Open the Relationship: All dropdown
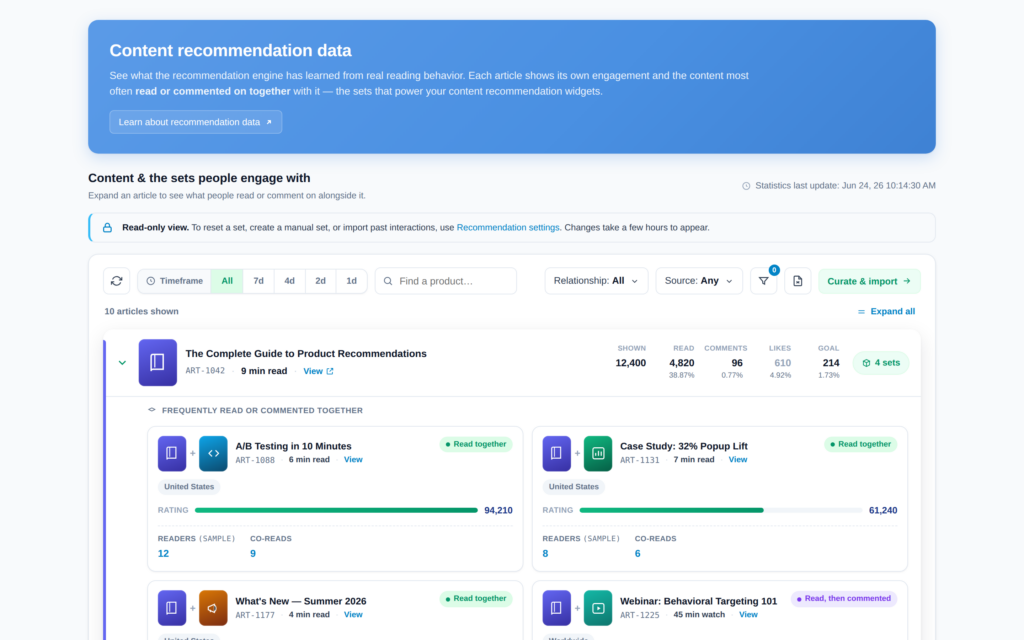Screen dimensions: 1024x640 pyautogui.click(x=596, y=281)
